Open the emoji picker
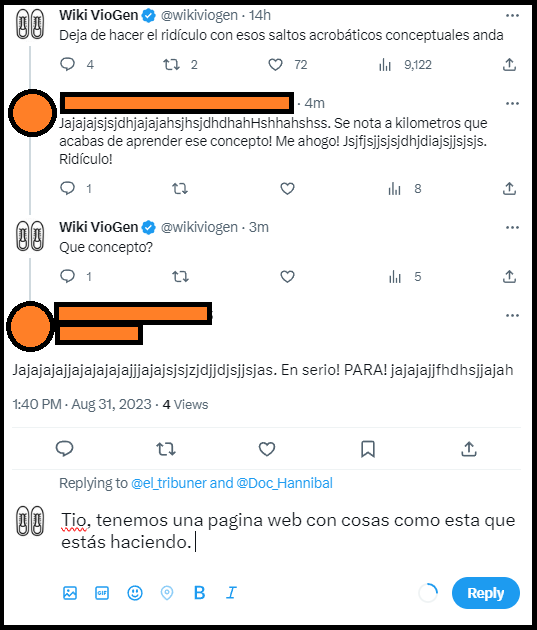This screenshot has width=537, height=630. click(135, 593)
